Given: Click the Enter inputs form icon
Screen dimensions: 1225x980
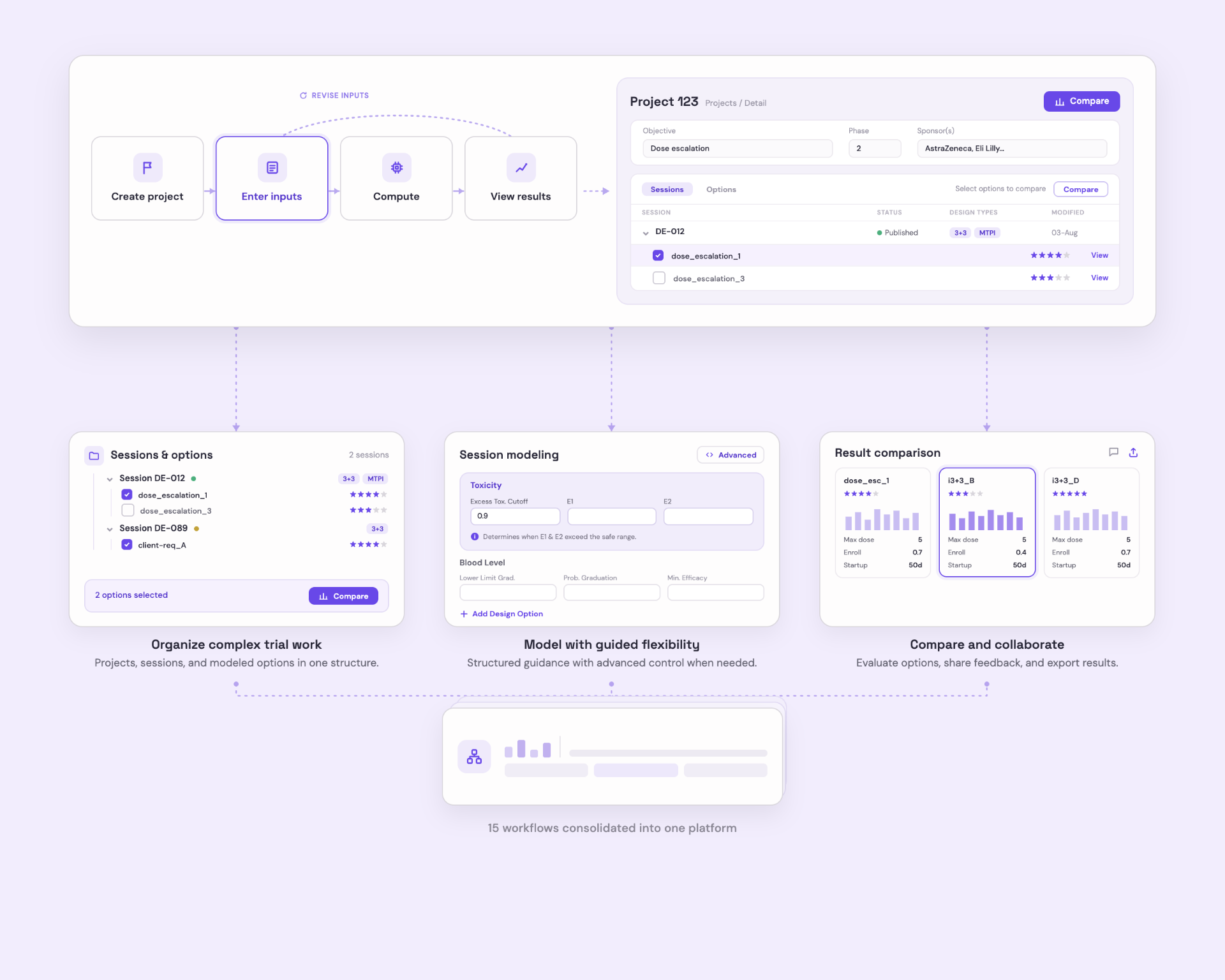Looking at the screenshot, I should [x=272, y=168].
